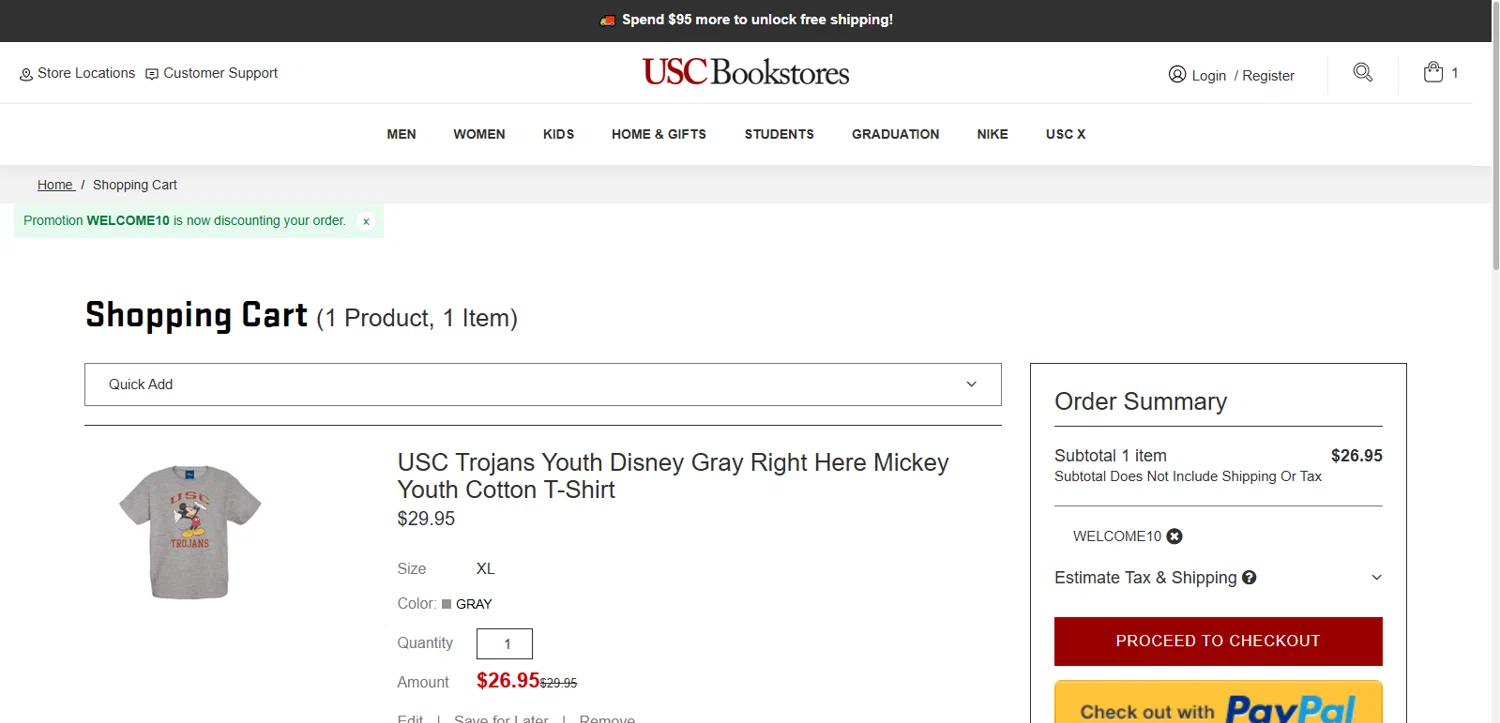This screenshot has width=1500, height=723.
Task: Open the Mickey T-shirt product thumbnail
Action: coord(190,531)
